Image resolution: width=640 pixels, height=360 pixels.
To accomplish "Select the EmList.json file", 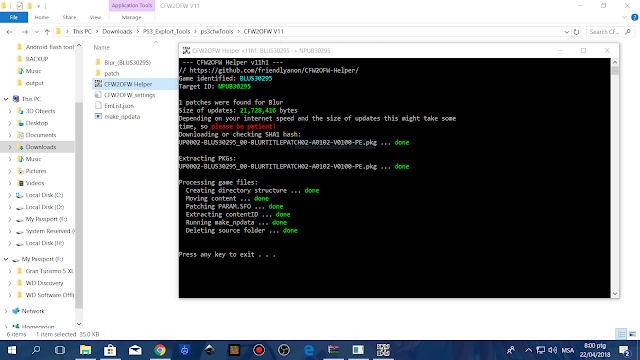I will [114, 106].
